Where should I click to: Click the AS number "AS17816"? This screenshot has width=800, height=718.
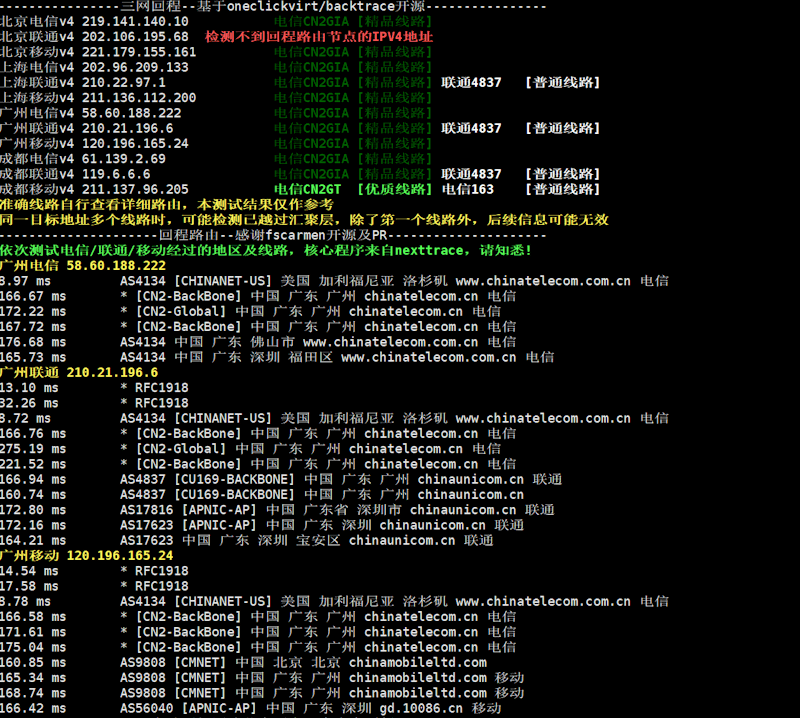146,511
